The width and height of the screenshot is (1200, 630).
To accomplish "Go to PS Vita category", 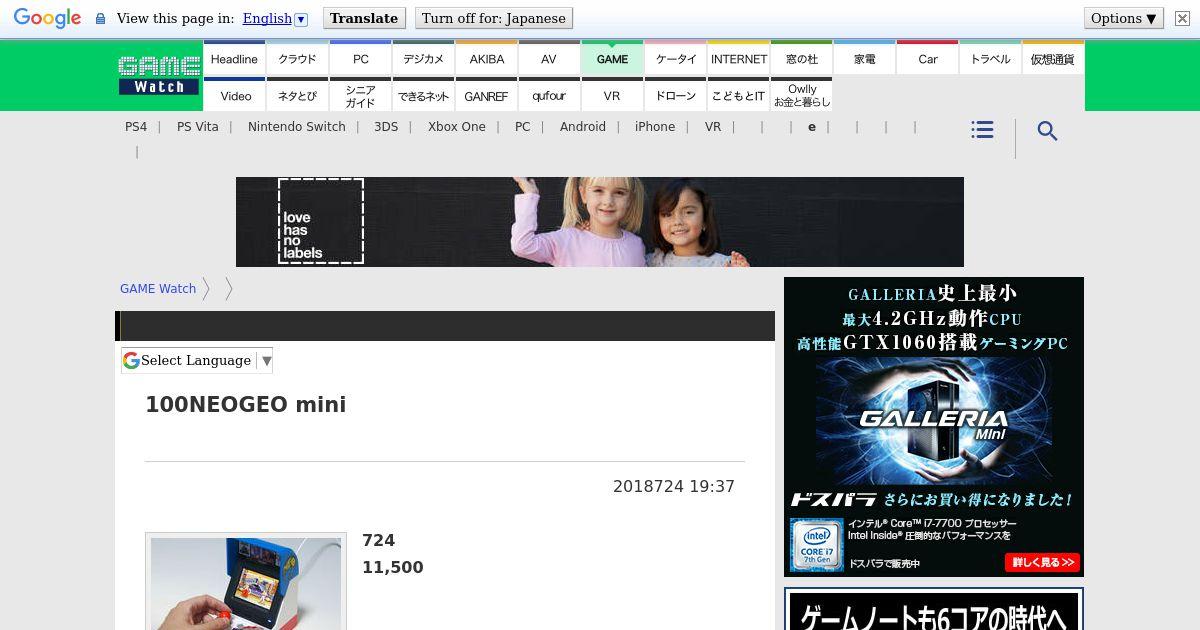I will pyautogui.click(x=198, y=127).
